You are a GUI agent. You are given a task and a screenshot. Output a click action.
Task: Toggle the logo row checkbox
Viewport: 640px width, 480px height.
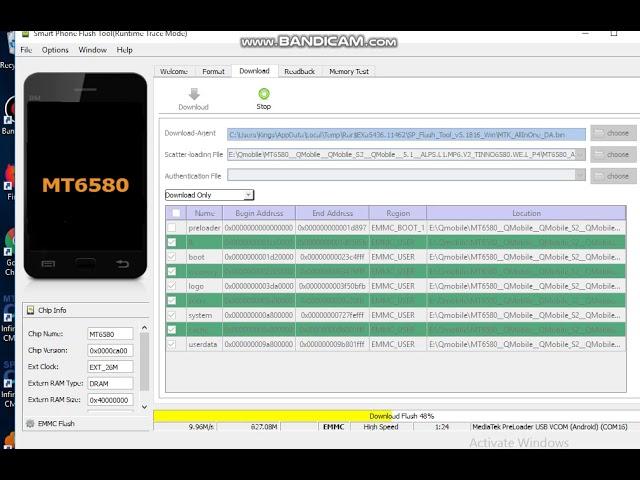coord(172,286)
